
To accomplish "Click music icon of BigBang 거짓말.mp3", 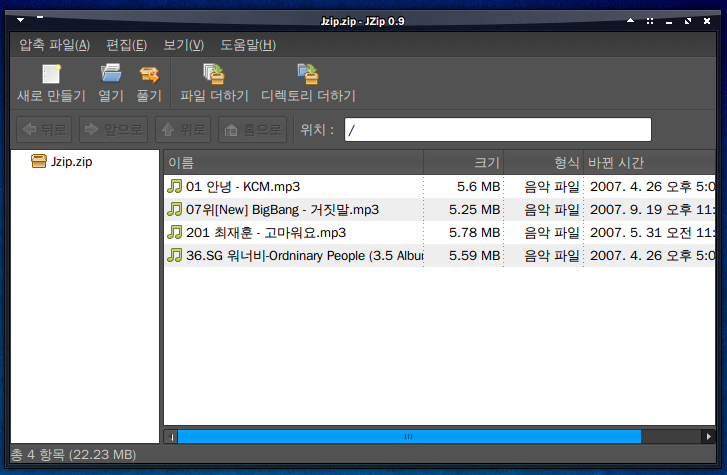I will [x=174, y=209].
